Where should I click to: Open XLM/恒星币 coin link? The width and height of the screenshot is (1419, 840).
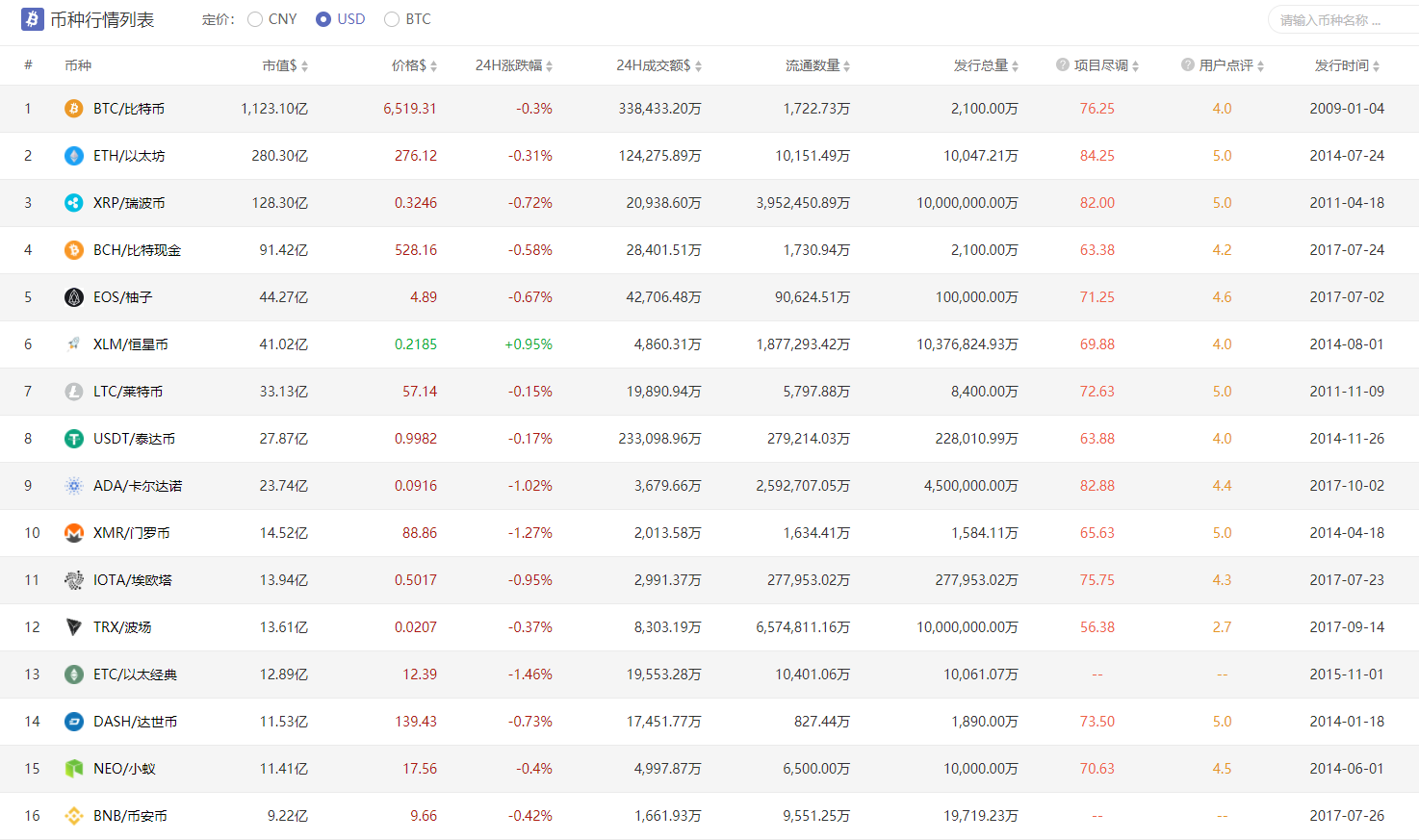pyautogui.click(x=131, y=344)
